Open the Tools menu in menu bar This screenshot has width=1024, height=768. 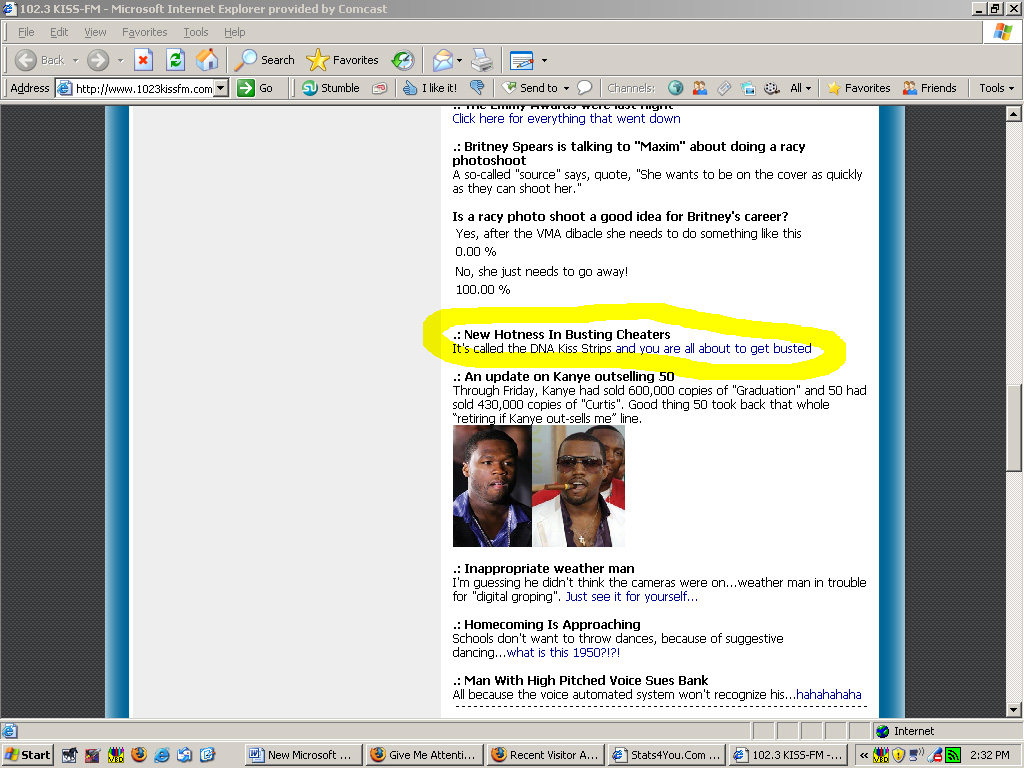(x=195, y=32)
